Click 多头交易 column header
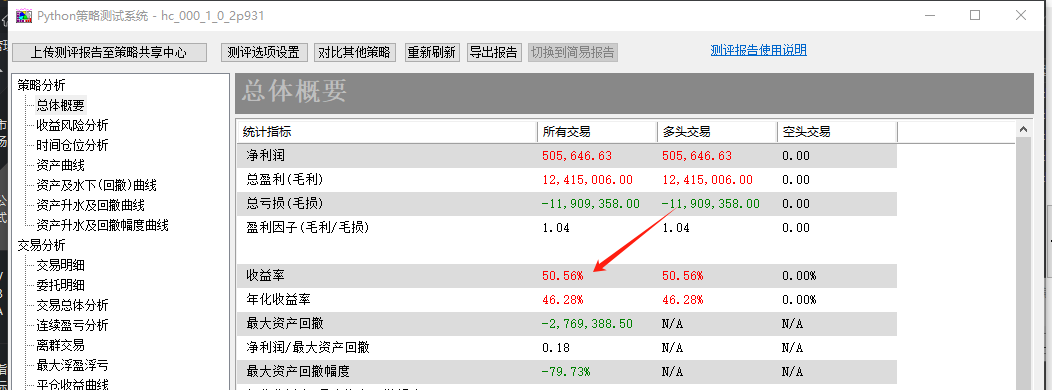The height and width of the screenshot is (390, 1052). (x=717, y=132)
